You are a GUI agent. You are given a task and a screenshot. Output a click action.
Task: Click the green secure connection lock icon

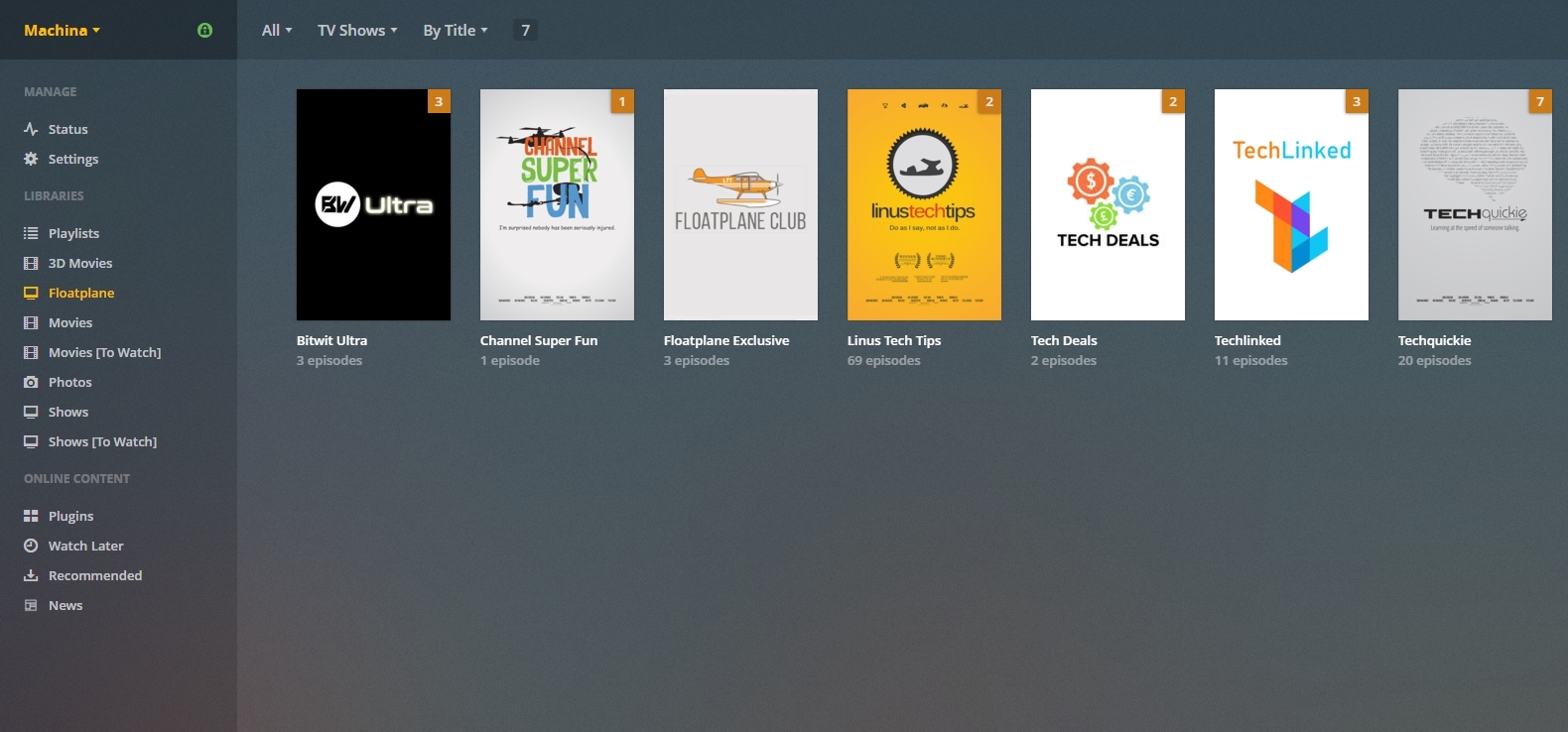pos(204,31)
